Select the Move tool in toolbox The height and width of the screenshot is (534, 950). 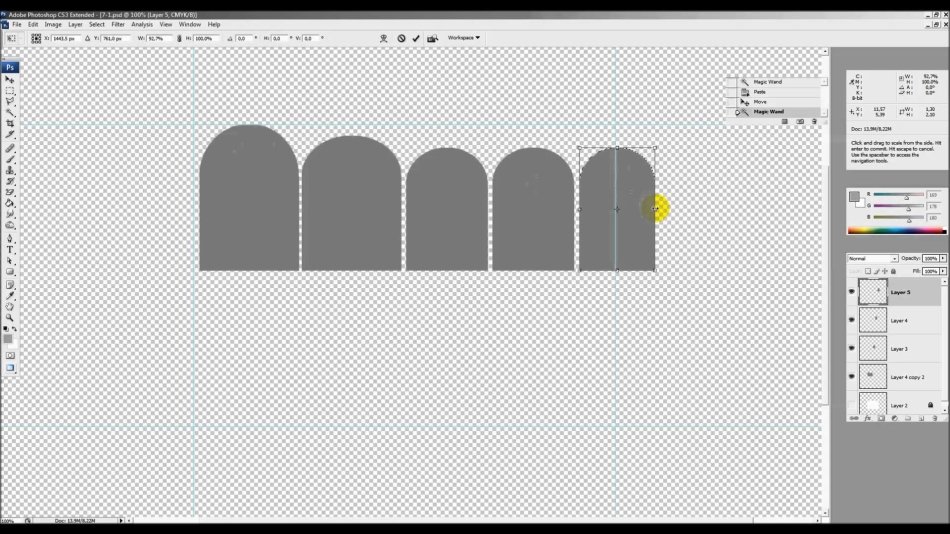pos(10,80)
